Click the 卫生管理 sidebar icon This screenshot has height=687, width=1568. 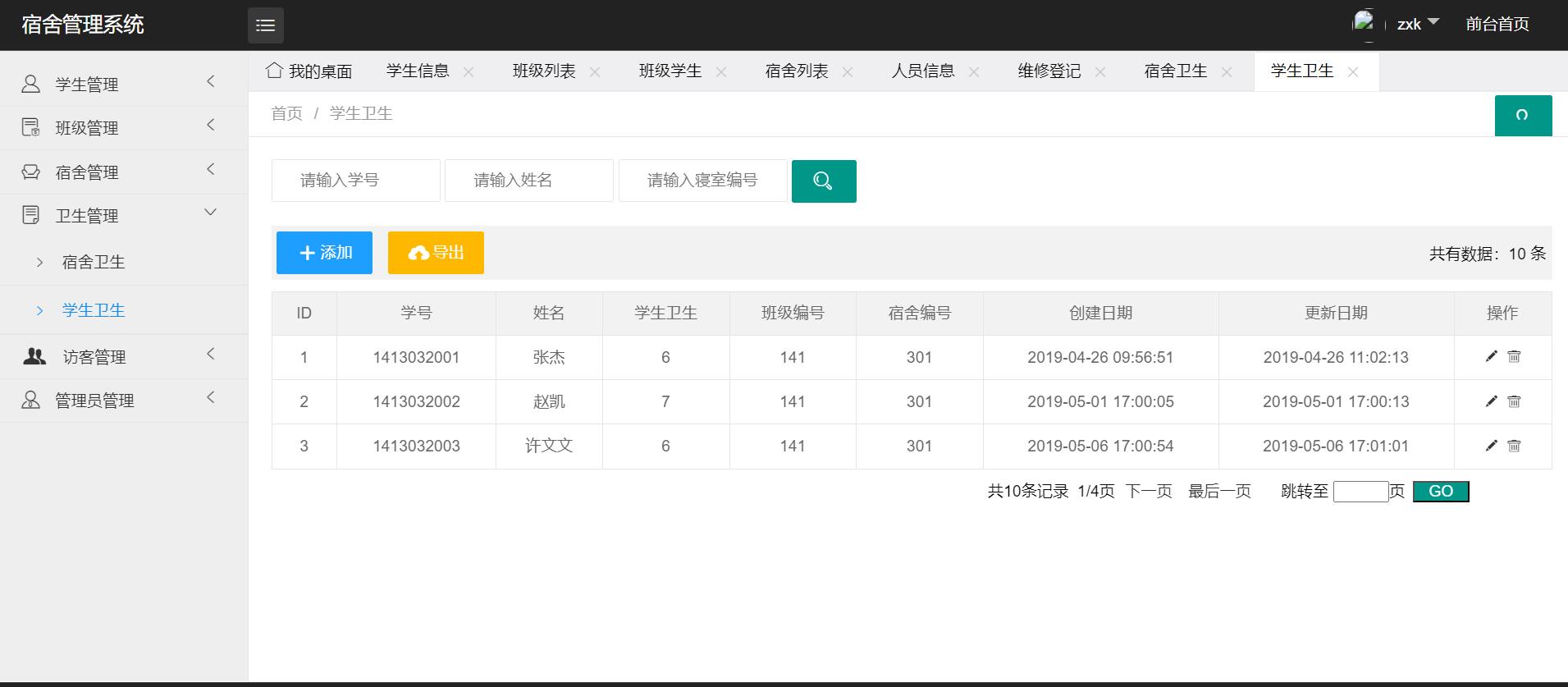click(x=30, y=215)
